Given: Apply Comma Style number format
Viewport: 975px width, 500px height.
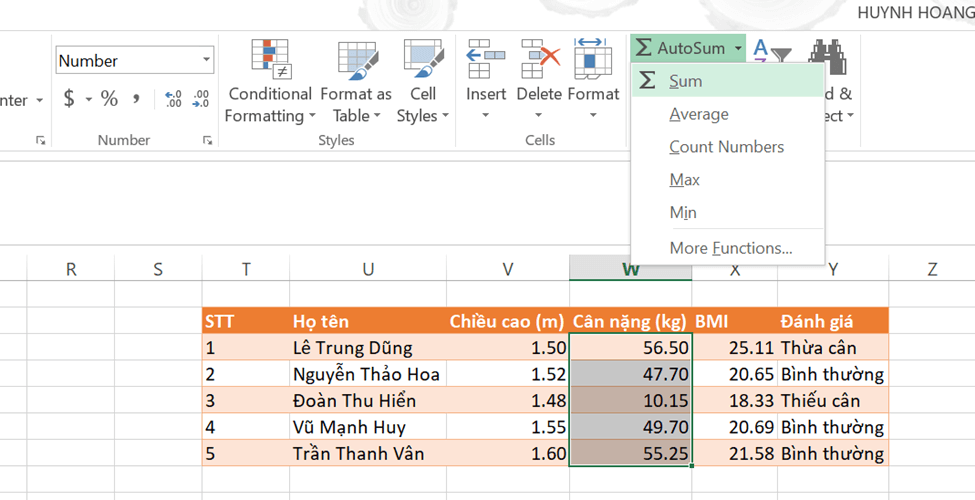Looking at the screenshot, I should tap(136, 98).
